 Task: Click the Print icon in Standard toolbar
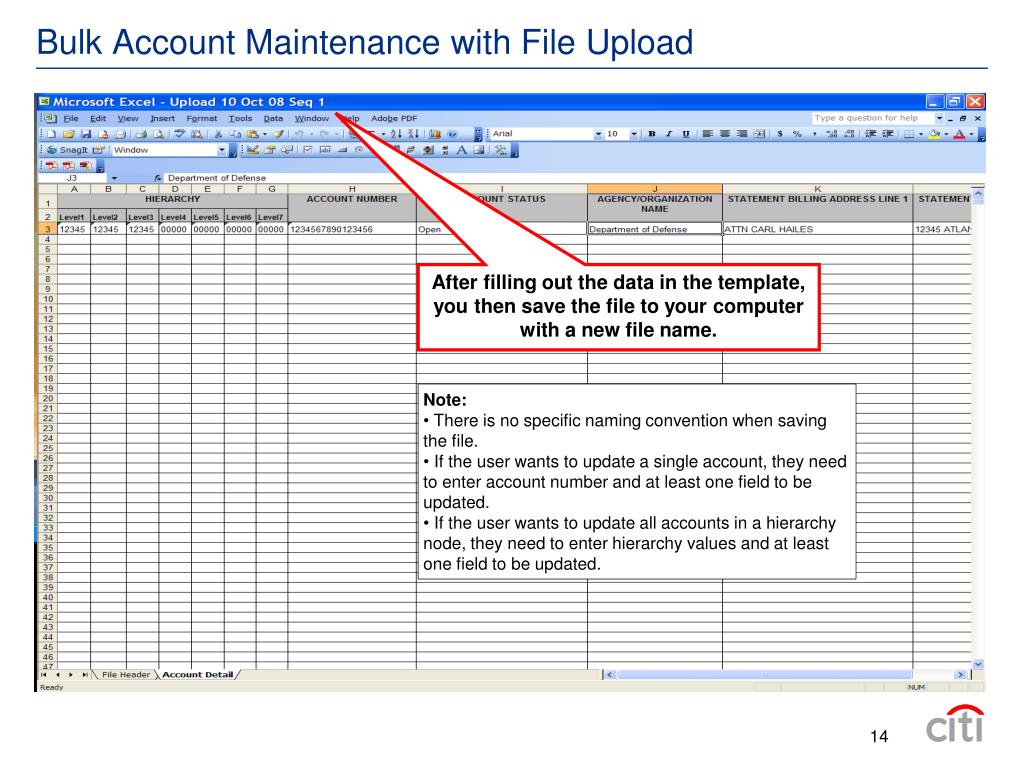(140, 134)
